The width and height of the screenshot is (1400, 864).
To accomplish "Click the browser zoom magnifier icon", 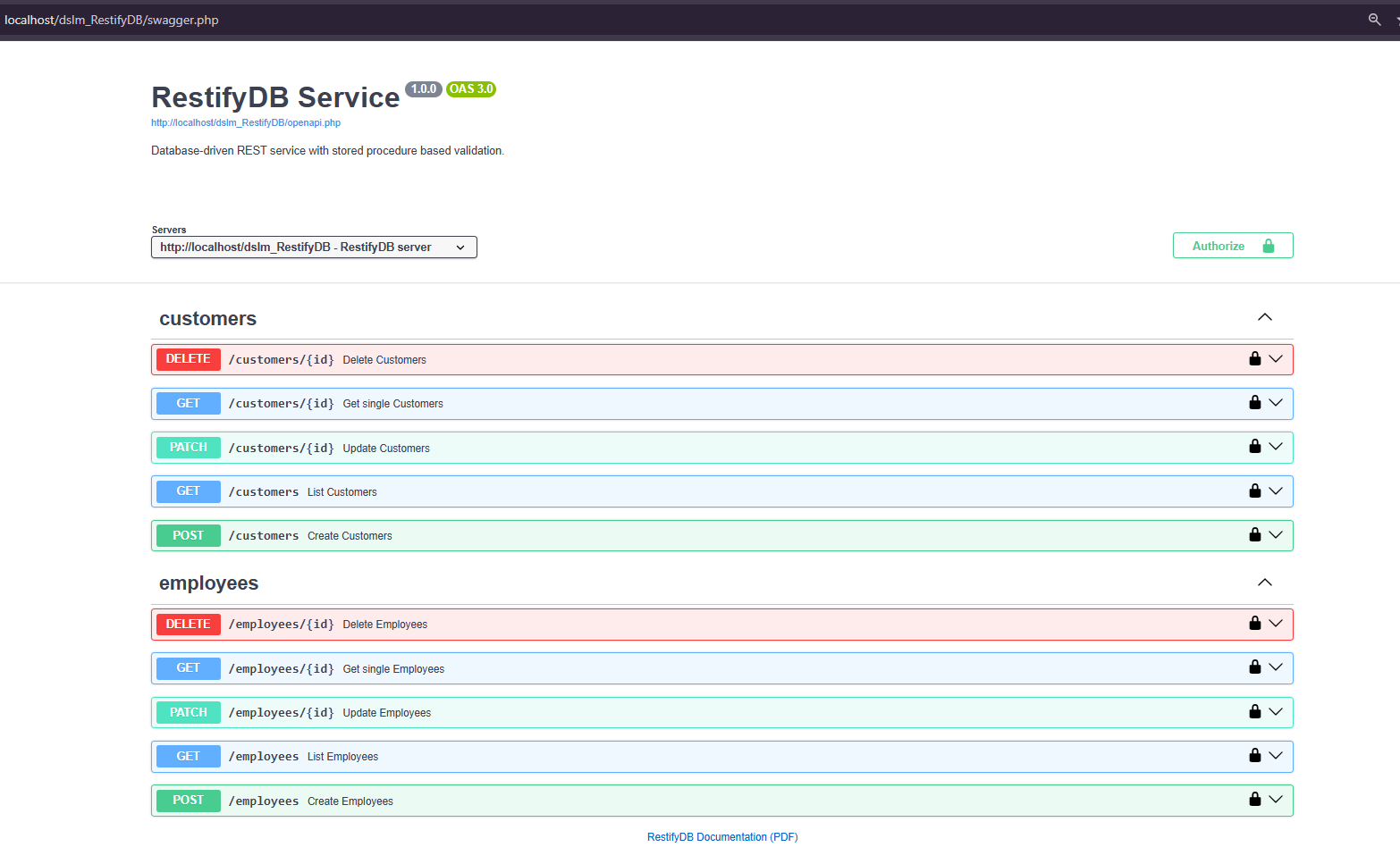I will (x=1374, y=20).
